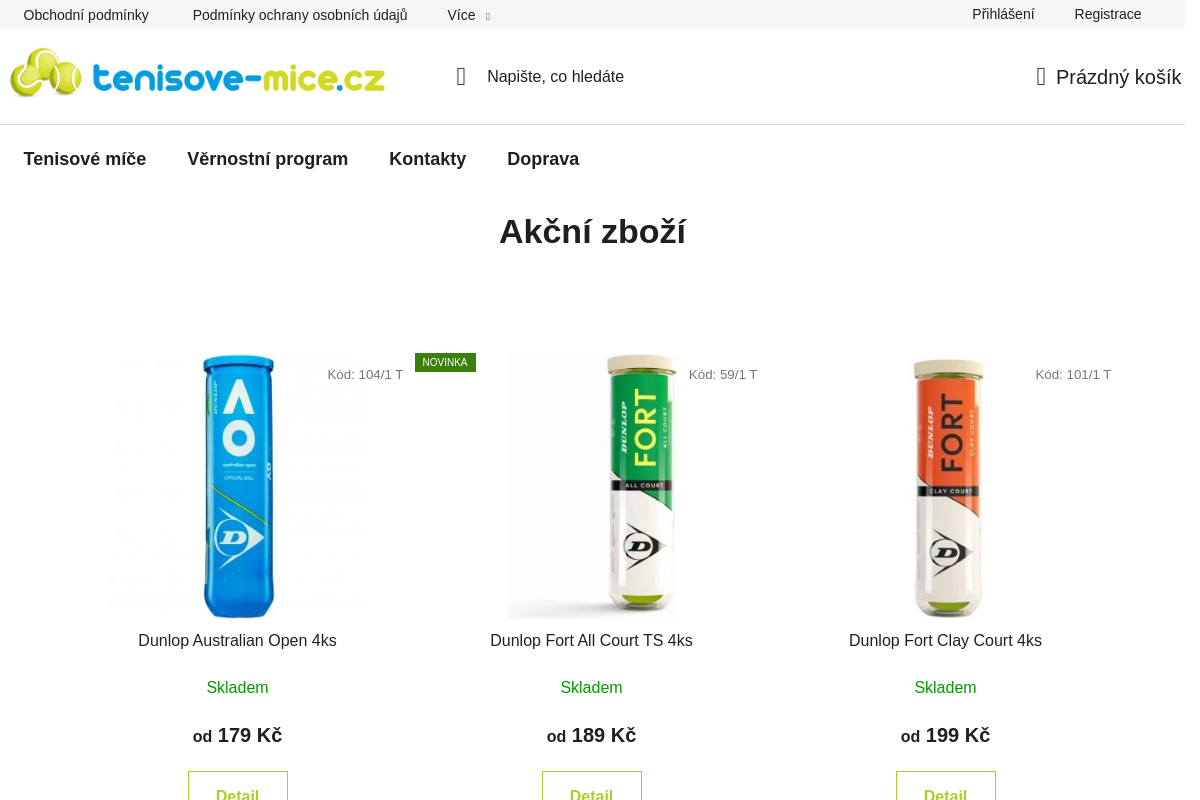Open the Doprava page
The height and width of the screenshot is (800, 1200).
(543, 159)
